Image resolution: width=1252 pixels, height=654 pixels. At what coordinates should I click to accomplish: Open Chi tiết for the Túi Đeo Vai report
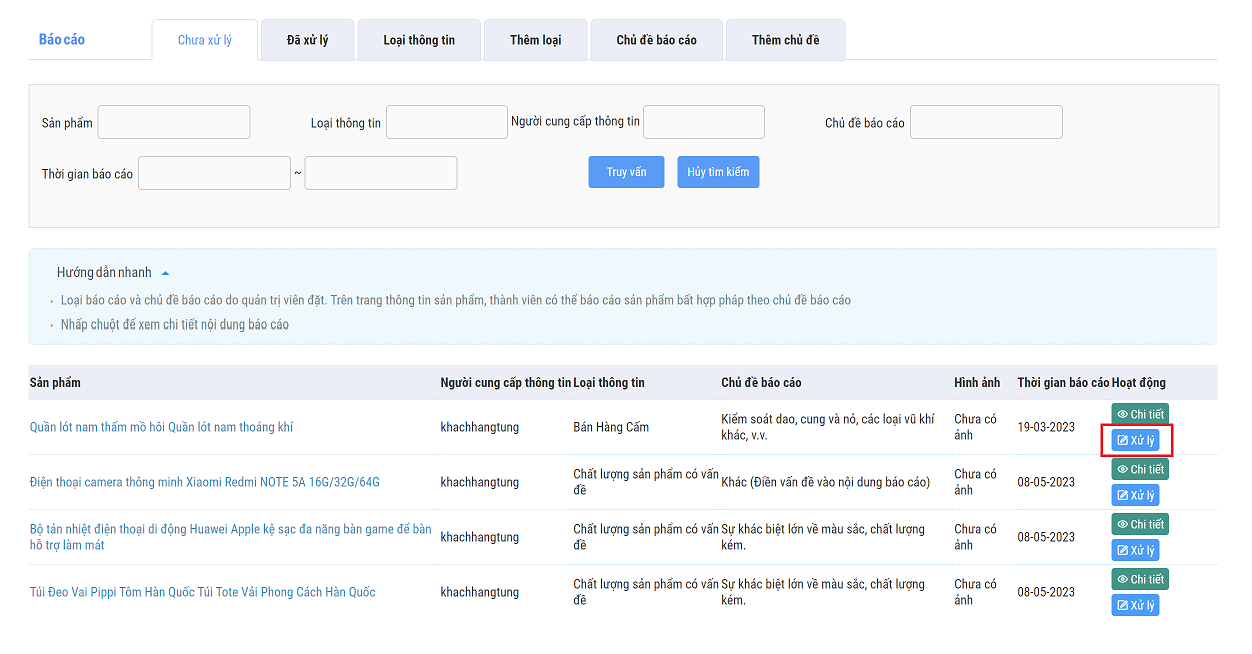click(x=1139, y=579)
